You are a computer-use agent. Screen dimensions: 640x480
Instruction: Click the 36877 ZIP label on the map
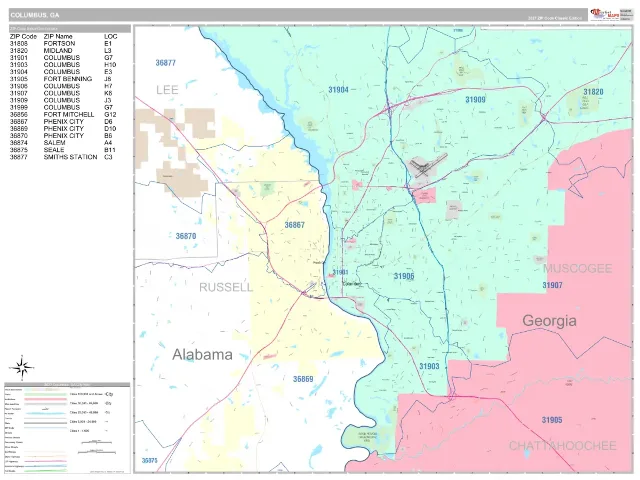pyautogui.click(x=165, y=63)
